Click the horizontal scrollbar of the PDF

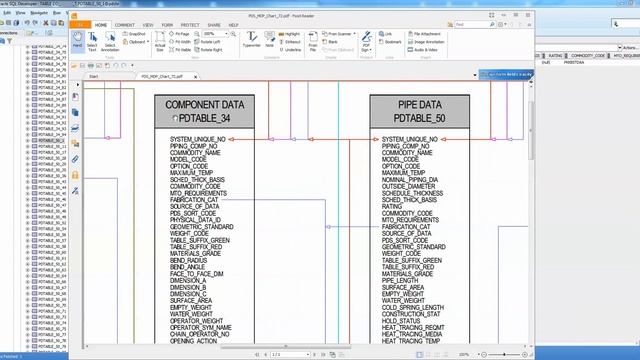(x=286, y=347)
